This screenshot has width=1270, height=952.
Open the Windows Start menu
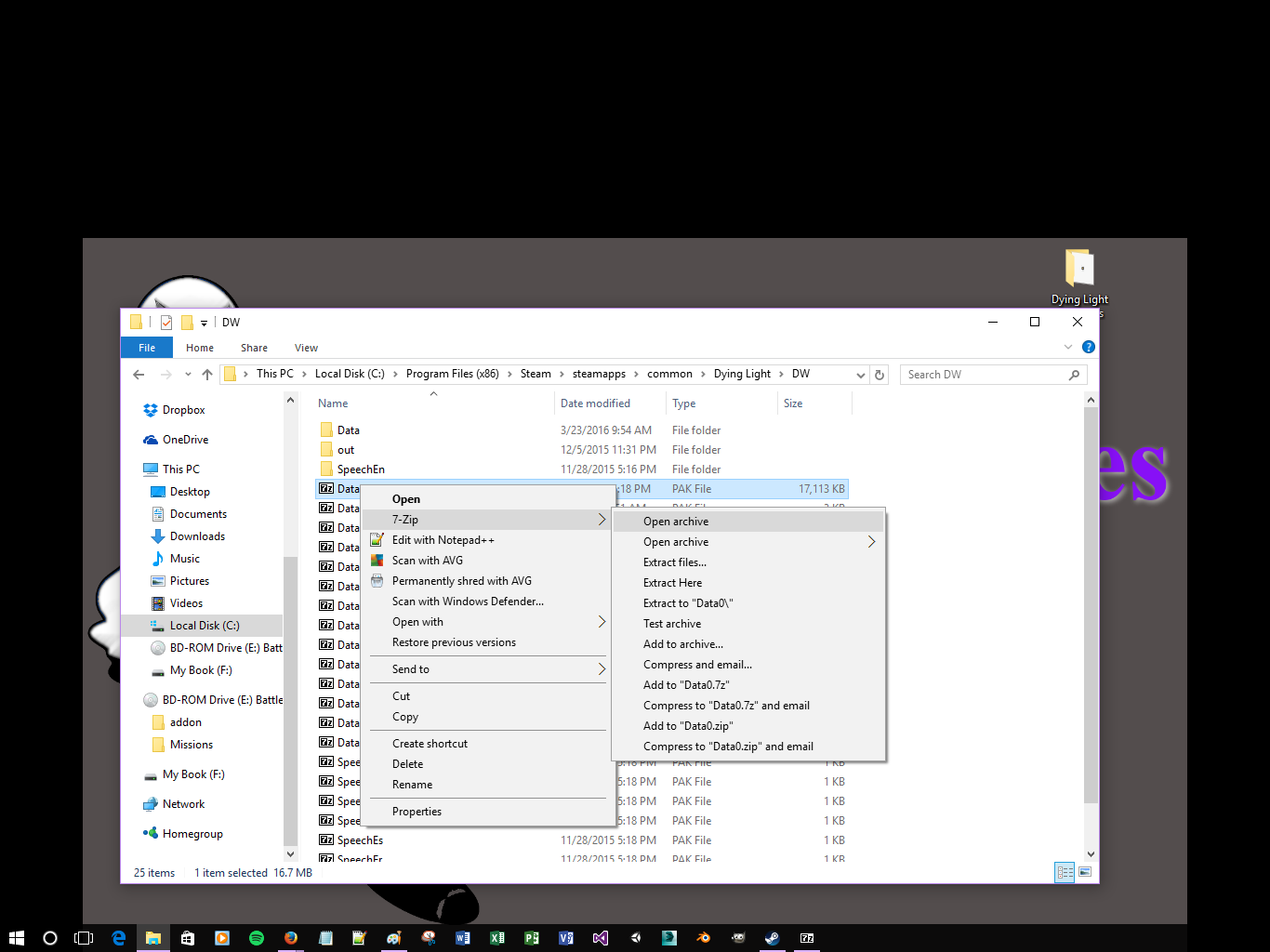(17, 938)
